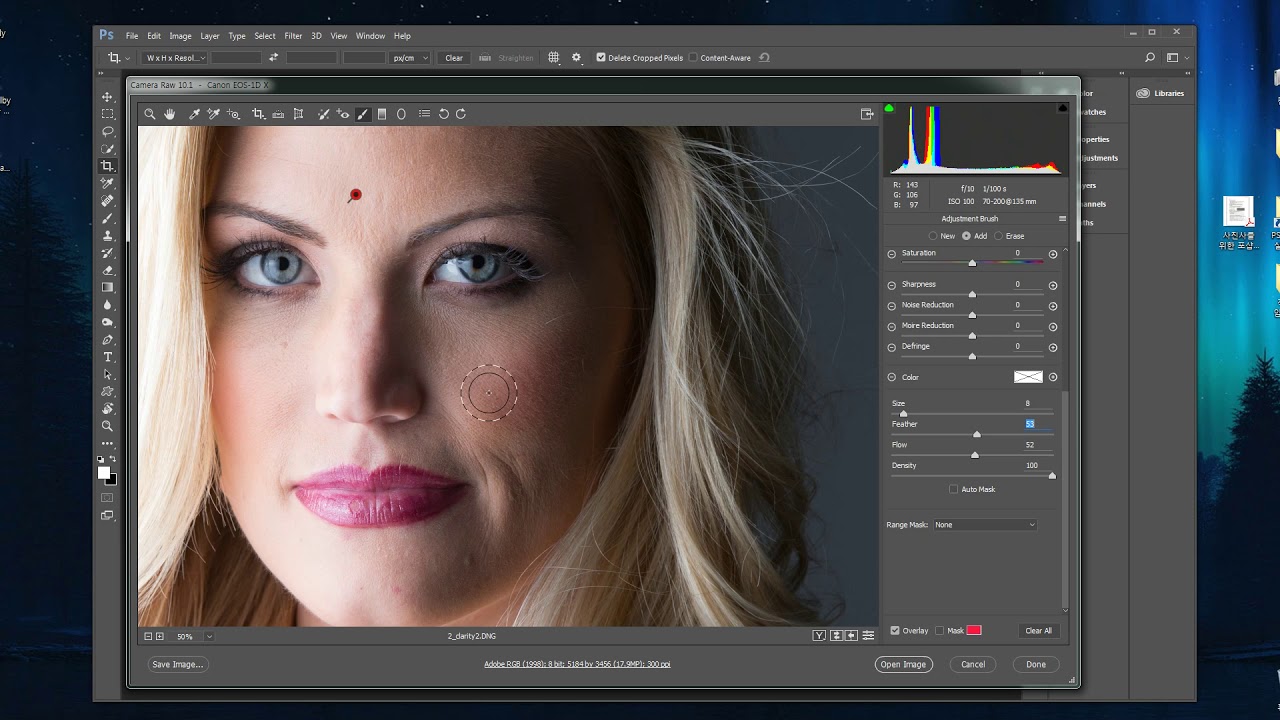
Task: Click the red Mask overlay color swatch
Action: coord(974,631)
